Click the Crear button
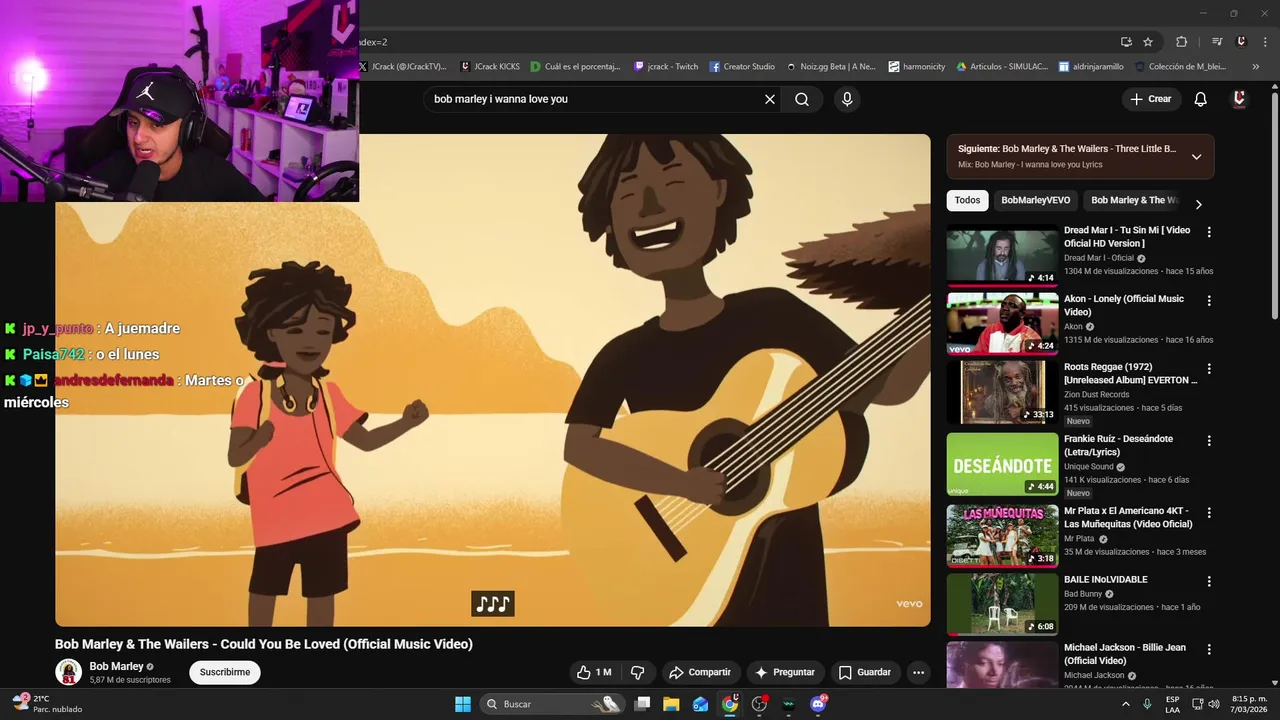 click(1151, 99)
